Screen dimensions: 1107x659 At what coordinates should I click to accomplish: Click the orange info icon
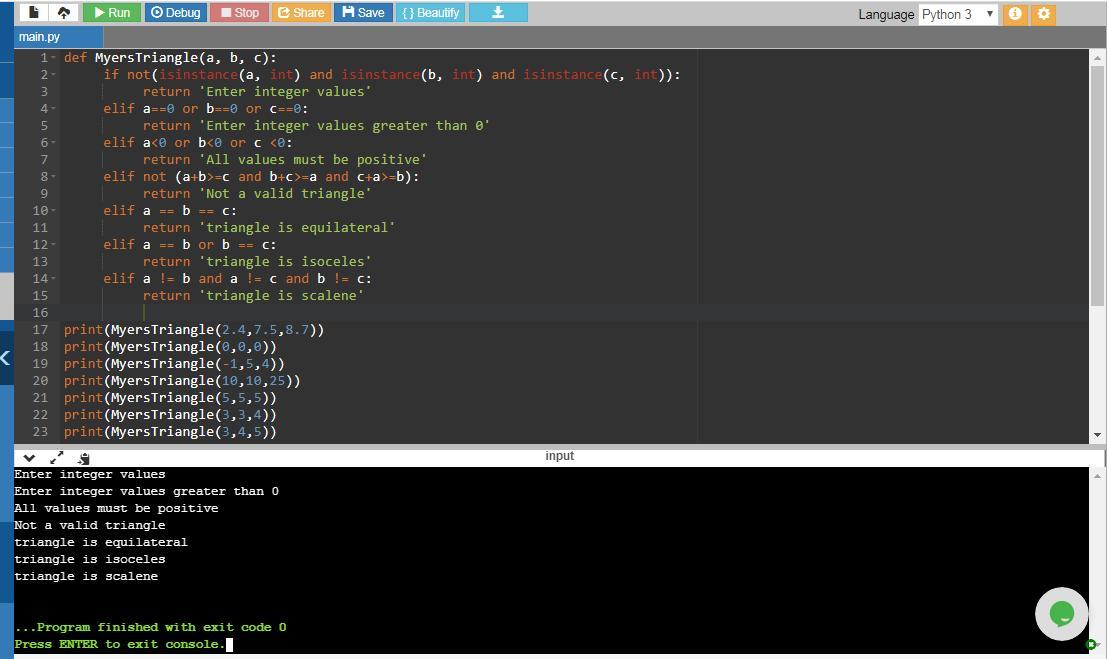point(1015,14)
